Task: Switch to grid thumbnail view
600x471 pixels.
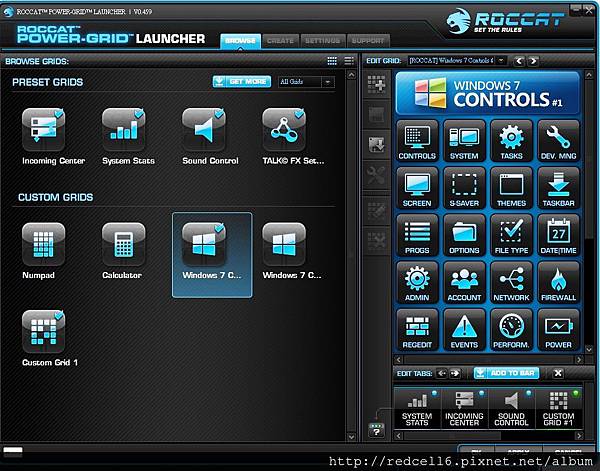Action: [x=332, y=61]
